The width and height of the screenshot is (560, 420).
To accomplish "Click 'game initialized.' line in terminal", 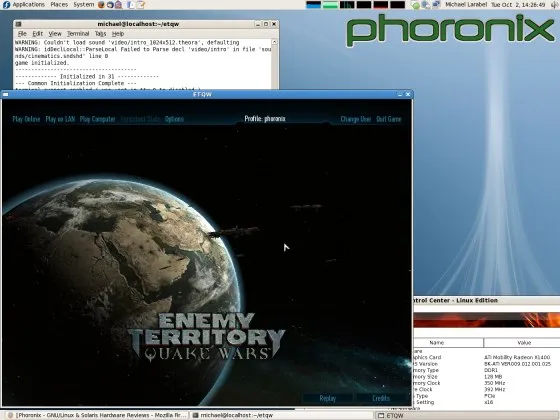I will click(41, 63).
